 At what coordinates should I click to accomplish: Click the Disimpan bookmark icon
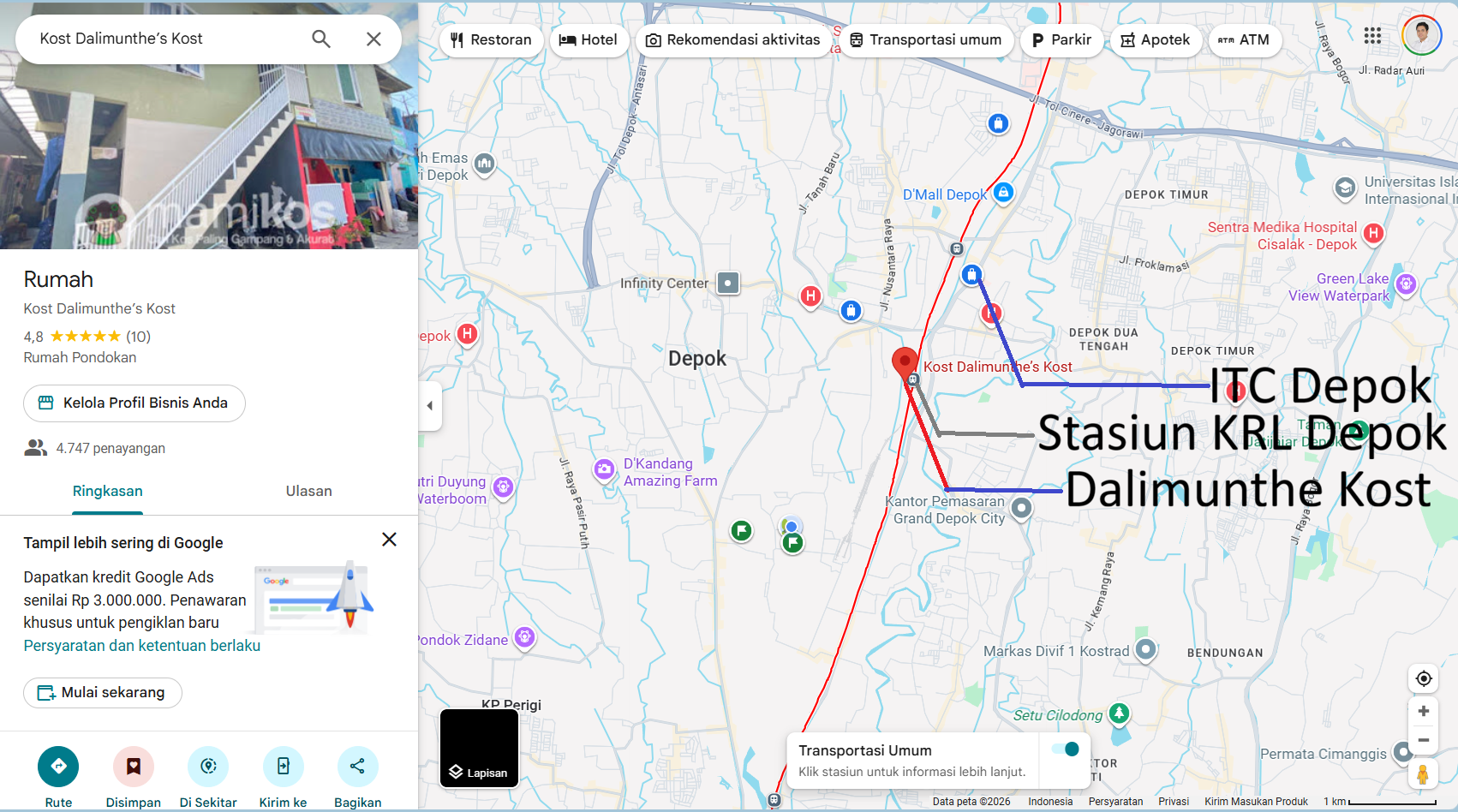(x=134, y=766)
